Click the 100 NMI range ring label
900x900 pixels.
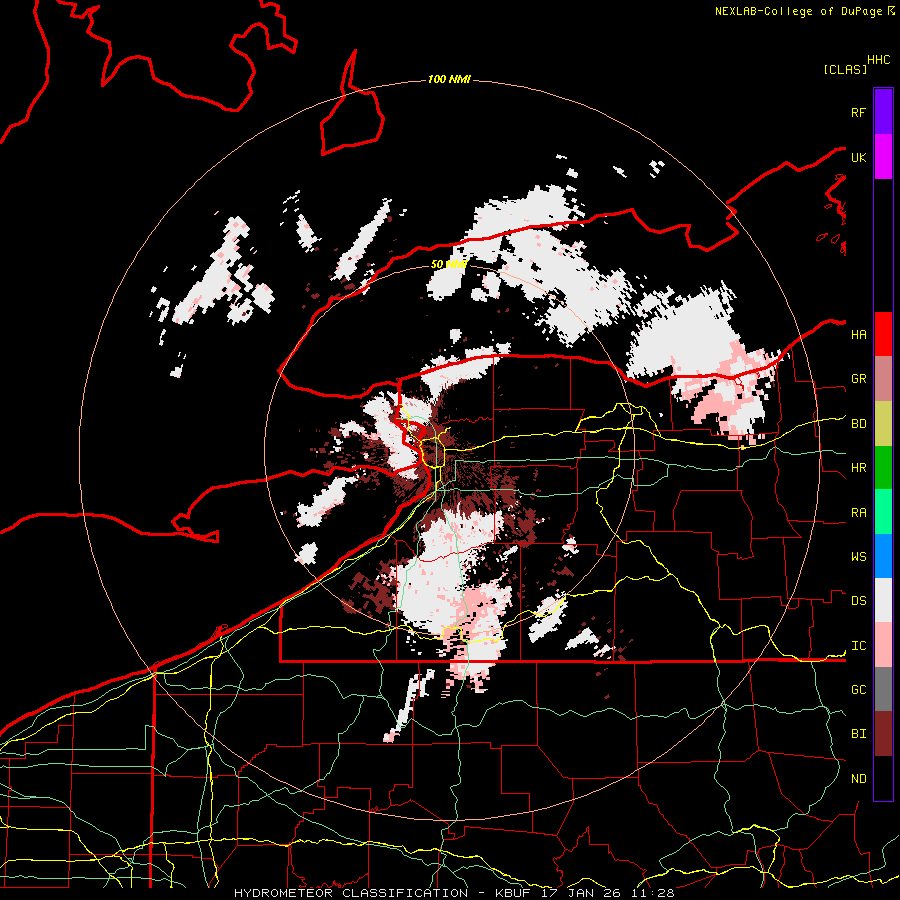pos(449,79)
